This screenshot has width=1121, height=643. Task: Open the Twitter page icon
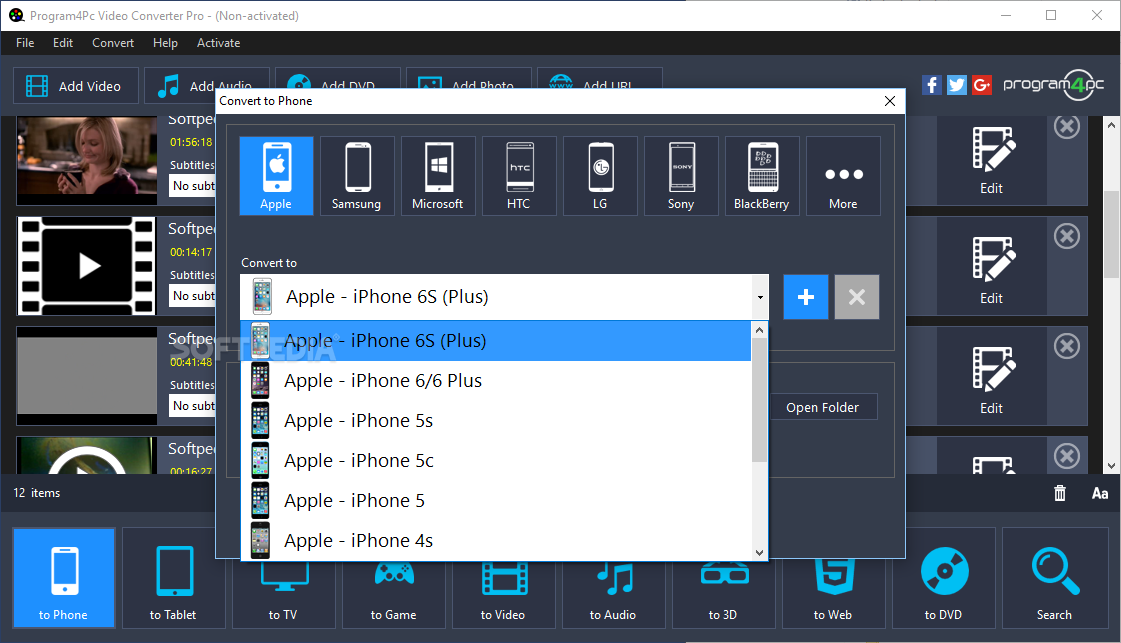(x=957, y=85)
